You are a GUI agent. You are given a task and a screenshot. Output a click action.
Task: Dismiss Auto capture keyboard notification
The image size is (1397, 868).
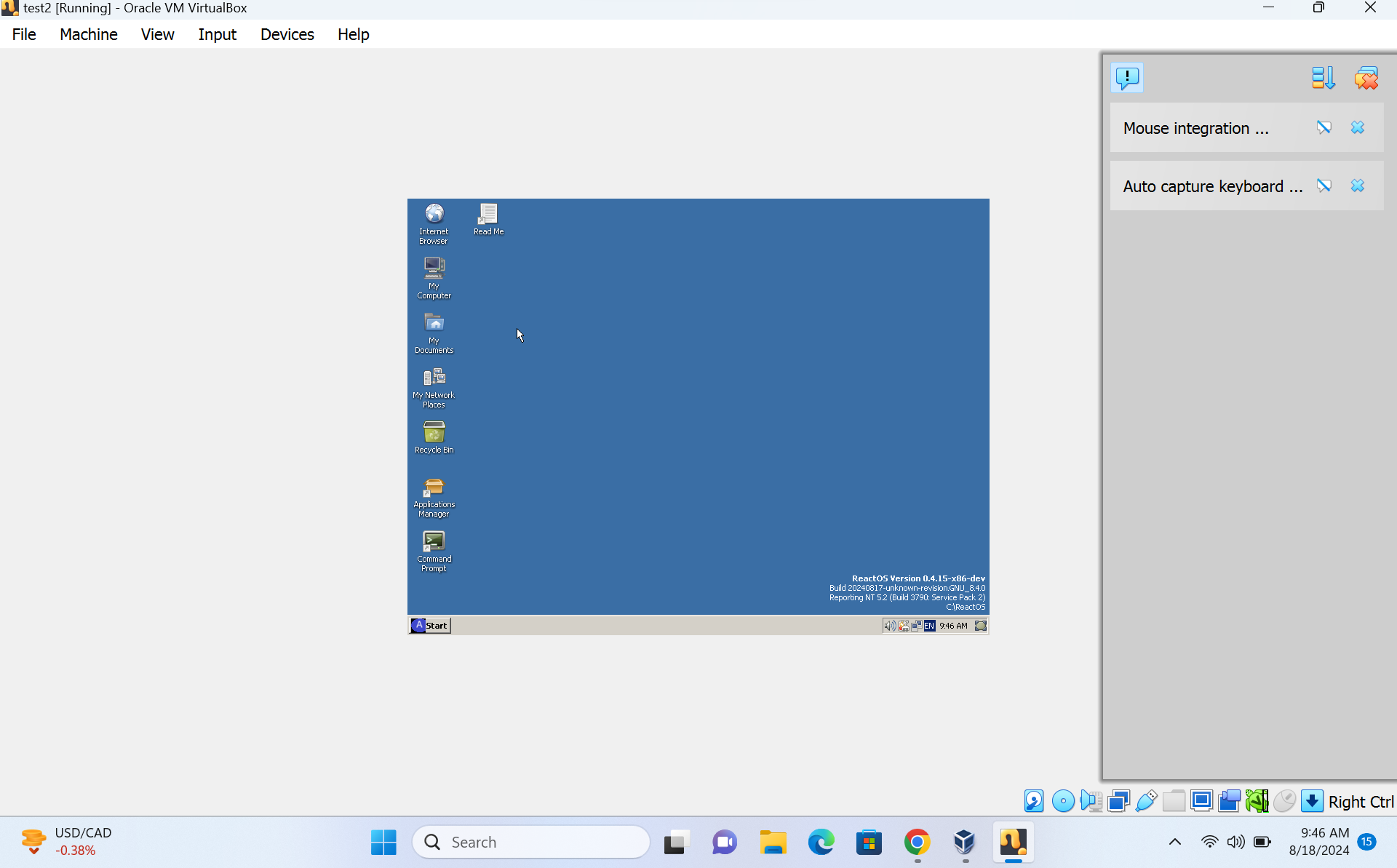point(1357,186)
